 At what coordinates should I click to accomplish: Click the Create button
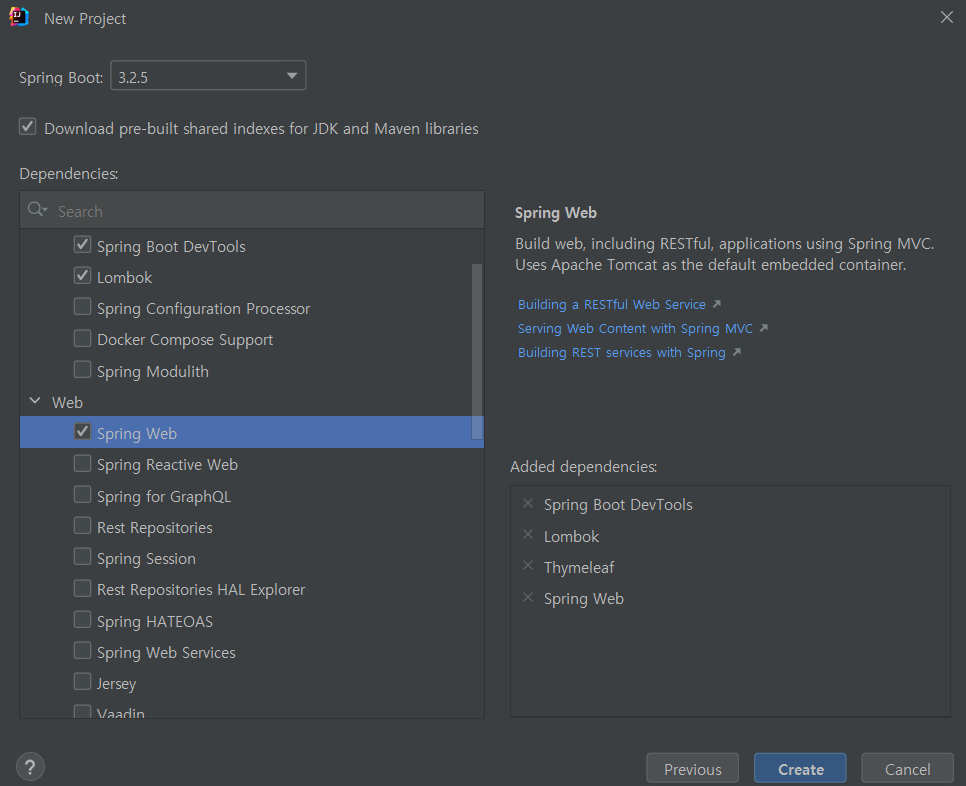point(800,769)
